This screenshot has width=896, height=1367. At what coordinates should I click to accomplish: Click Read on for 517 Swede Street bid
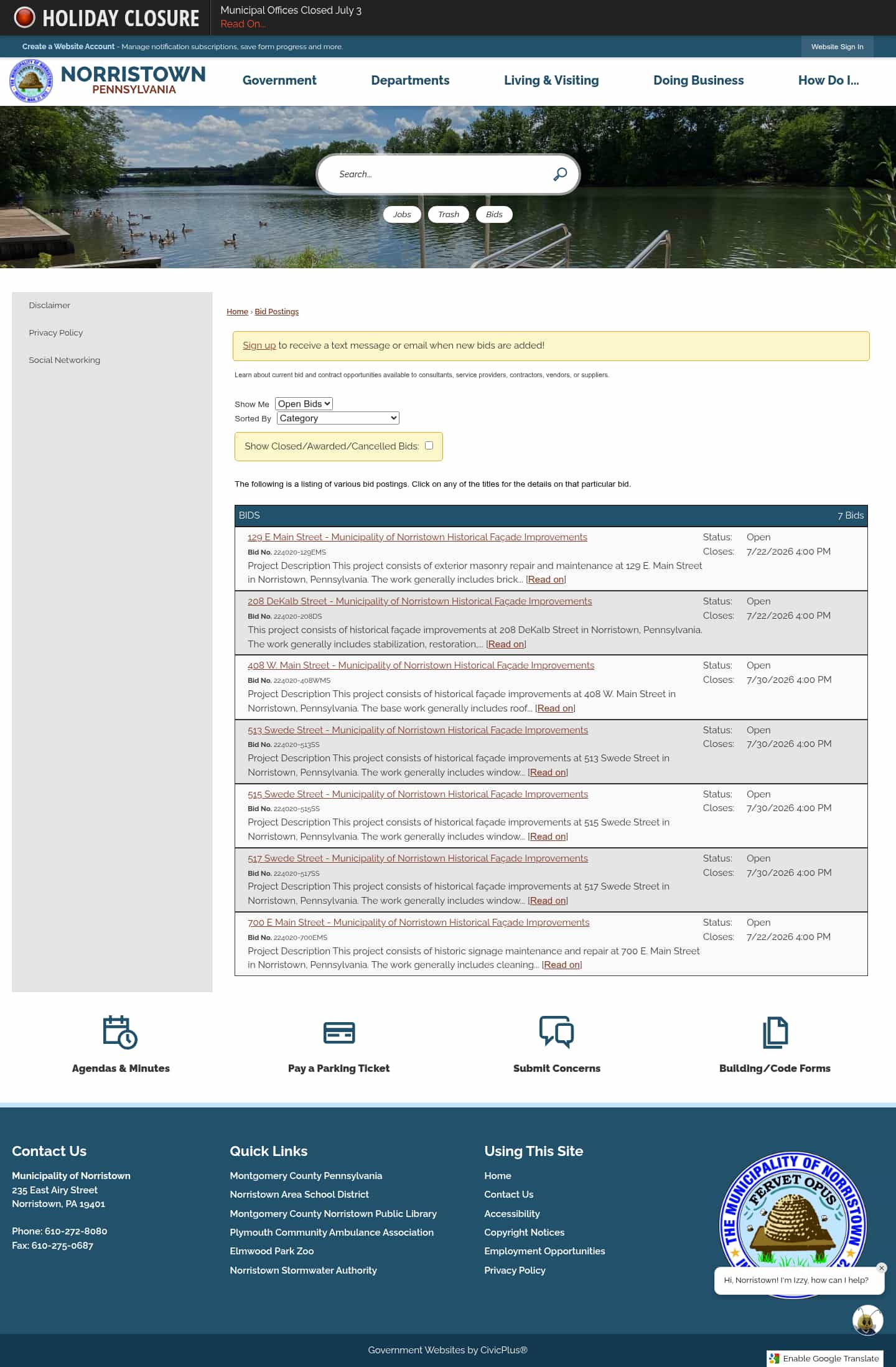click(x=548, y=901)
